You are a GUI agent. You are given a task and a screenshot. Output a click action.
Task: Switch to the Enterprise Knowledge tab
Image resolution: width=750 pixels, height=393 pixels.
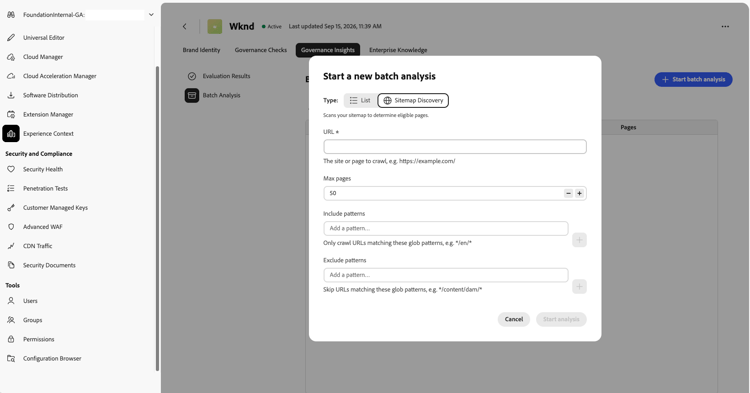click(398, 50)
